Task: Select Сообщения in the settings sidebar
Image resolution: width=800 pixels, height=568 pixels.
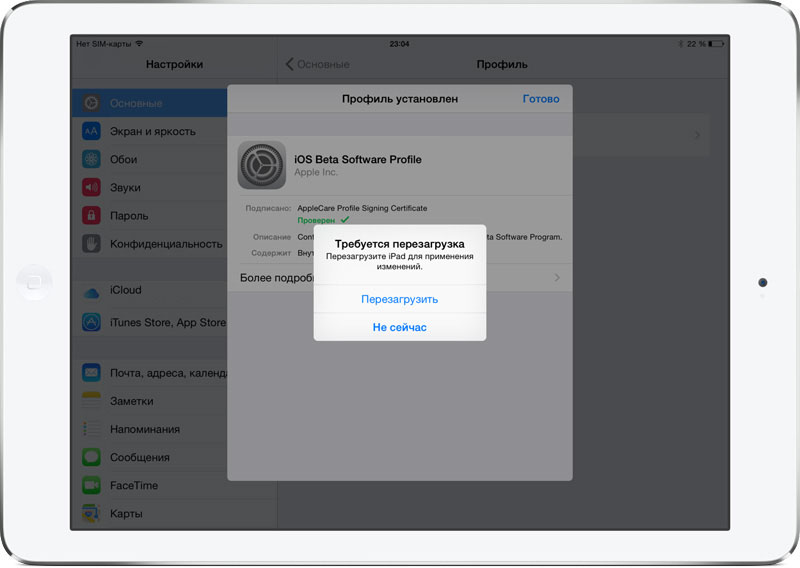Action: click(x=140, y=457)
